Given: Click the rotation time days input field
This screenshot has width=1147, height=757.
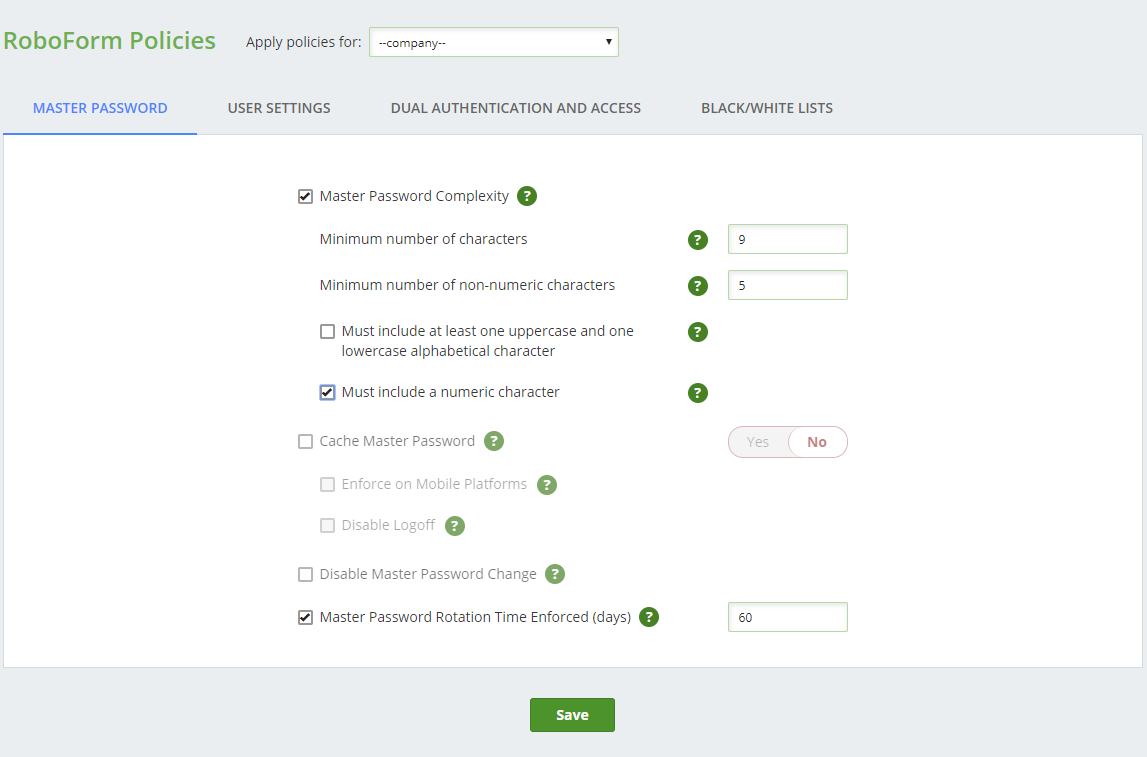Looking at the screenshot, I should [787, 617].
